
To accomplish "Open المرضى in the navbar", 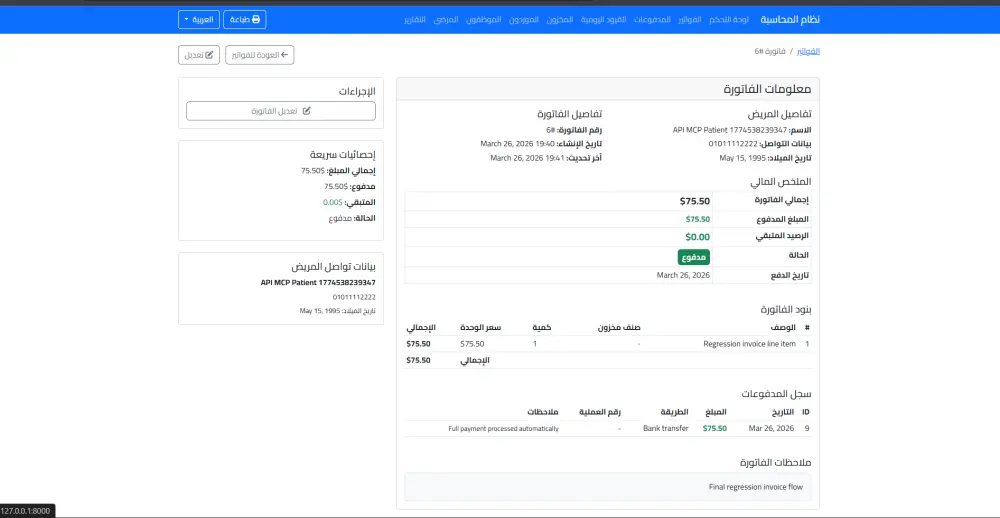I will tap(446, 20).
